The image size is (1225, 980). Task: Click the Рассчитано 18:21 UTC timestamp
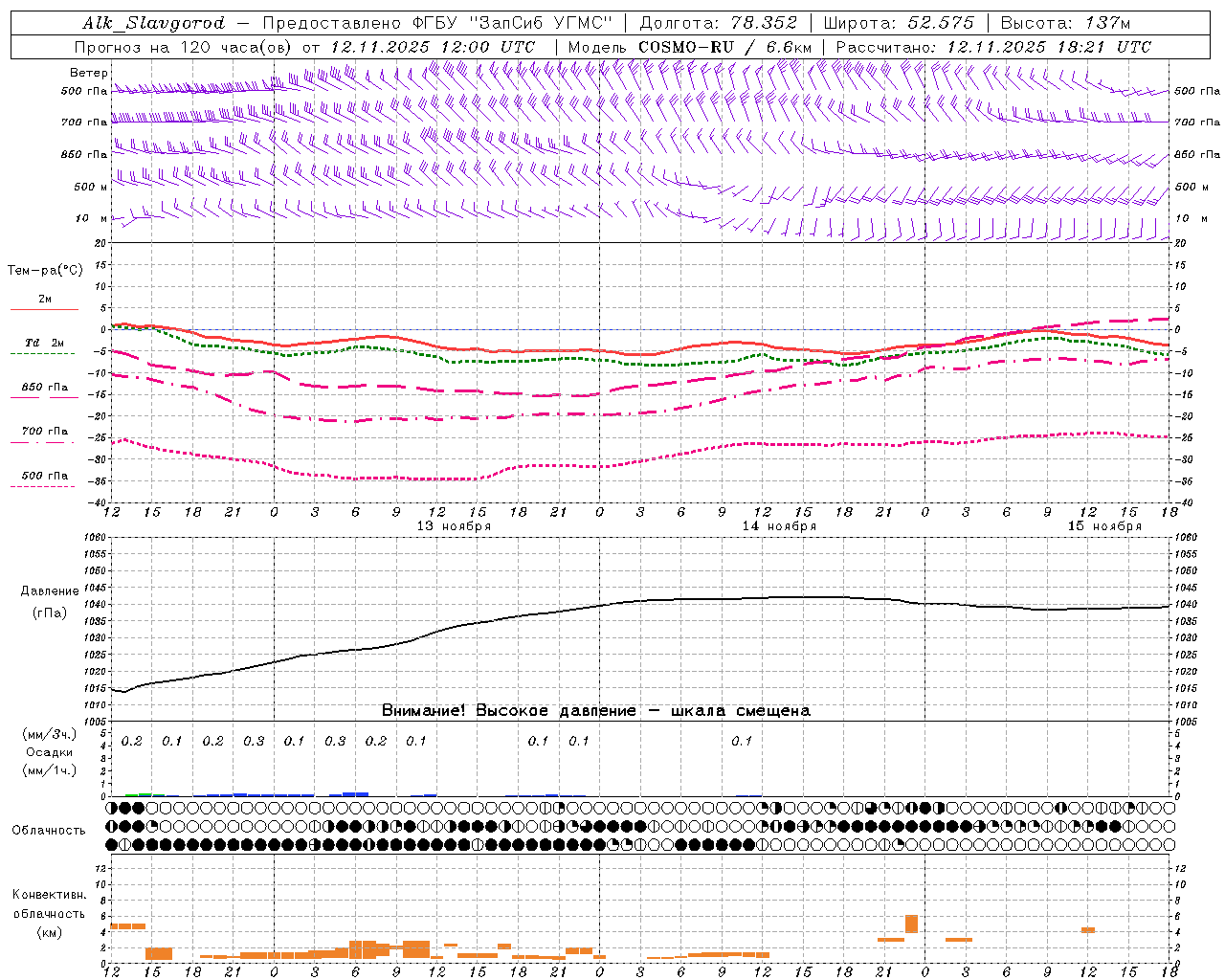point(993,47)
